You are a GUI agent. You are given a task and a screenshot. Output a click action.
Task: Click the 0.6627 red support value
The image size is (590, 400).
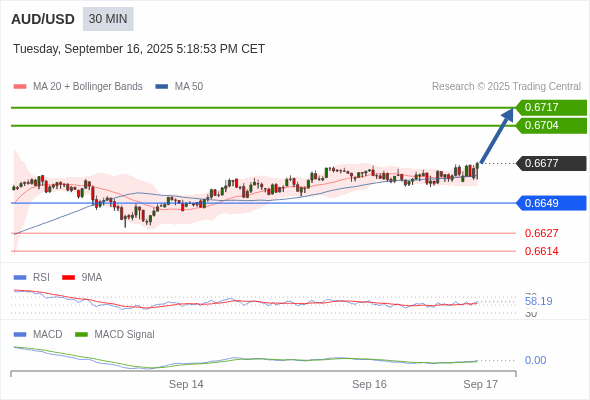point(541,233)
